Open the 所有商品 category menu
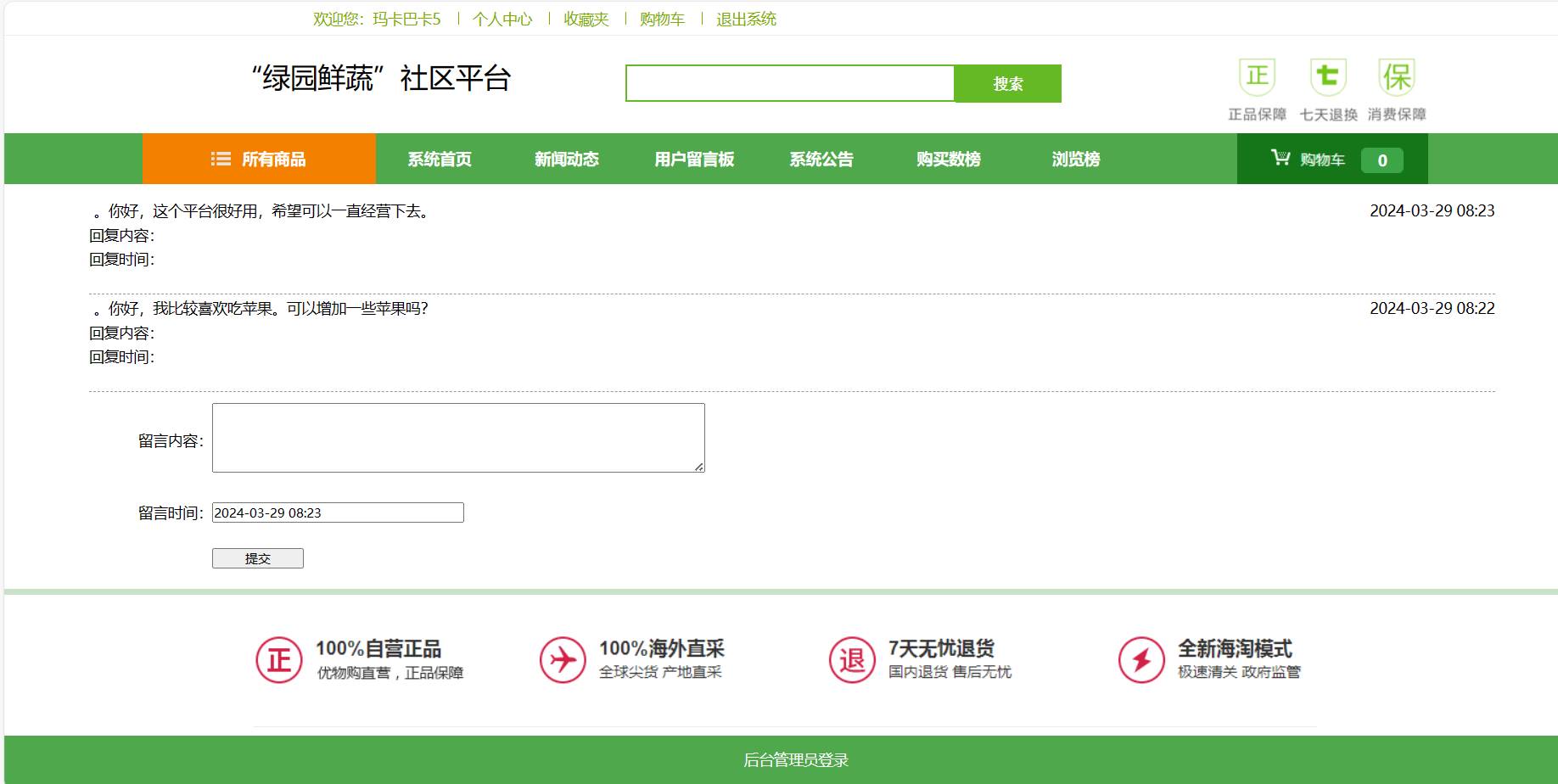The image size is (1558, 784). pyautogui.click(x=259, y=159)
